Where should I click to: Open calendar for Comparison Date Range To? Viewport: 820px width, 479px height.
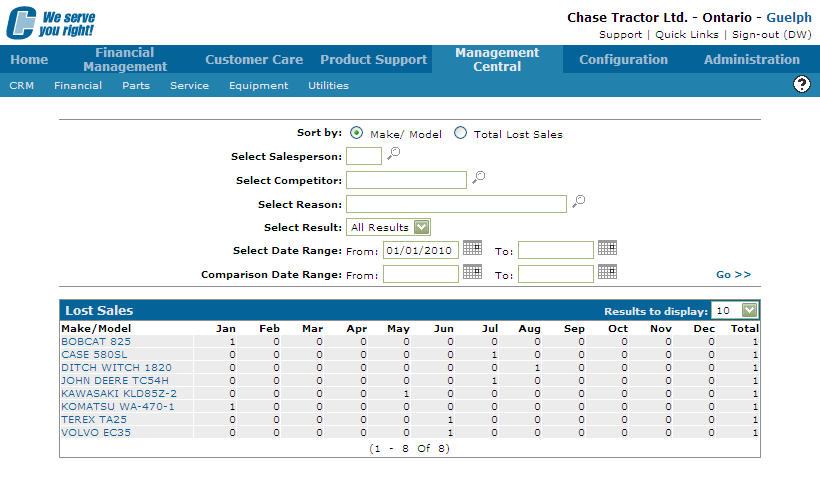(607, 271)
